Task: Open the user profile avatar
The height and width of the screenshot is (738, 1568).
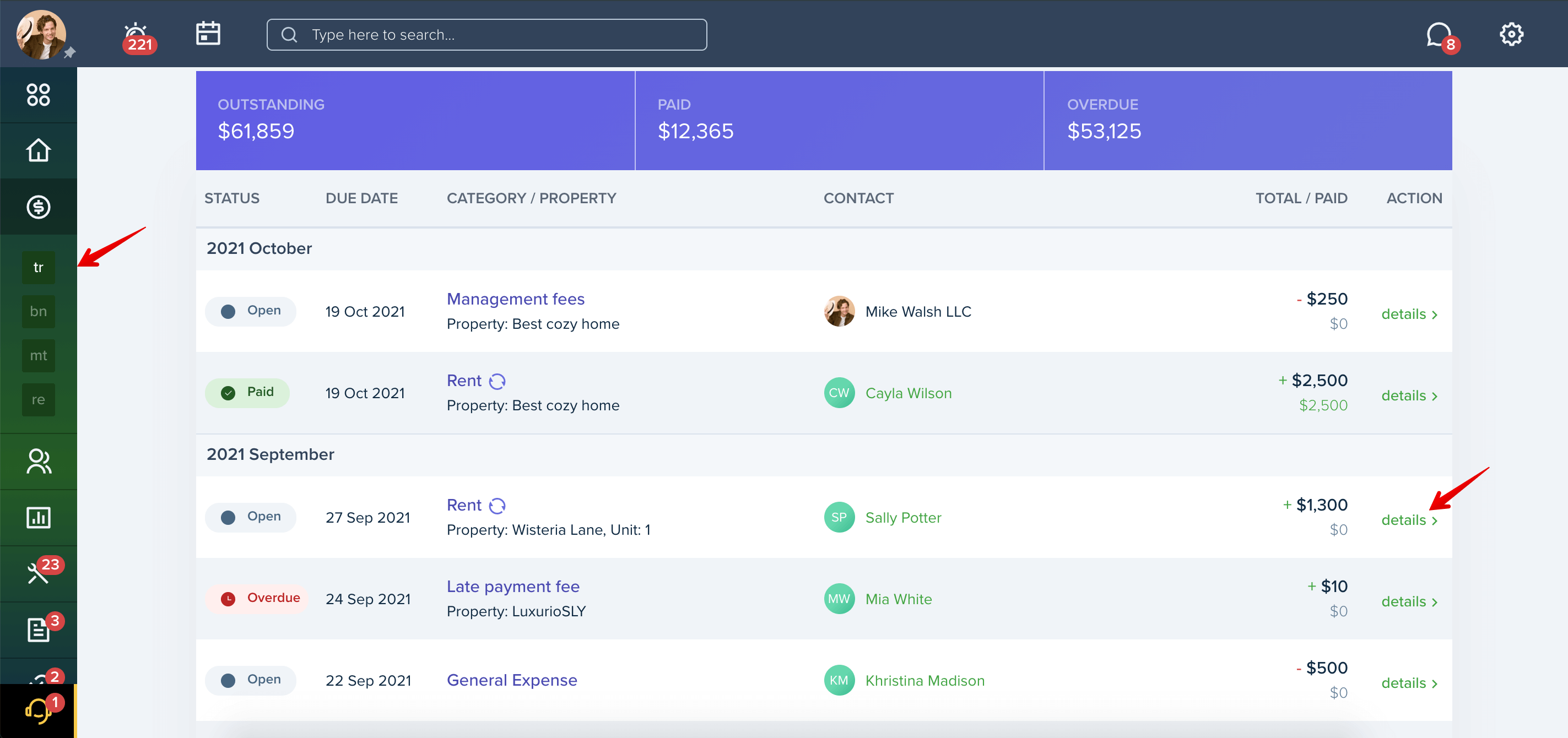Action: [x=41, y=34]
